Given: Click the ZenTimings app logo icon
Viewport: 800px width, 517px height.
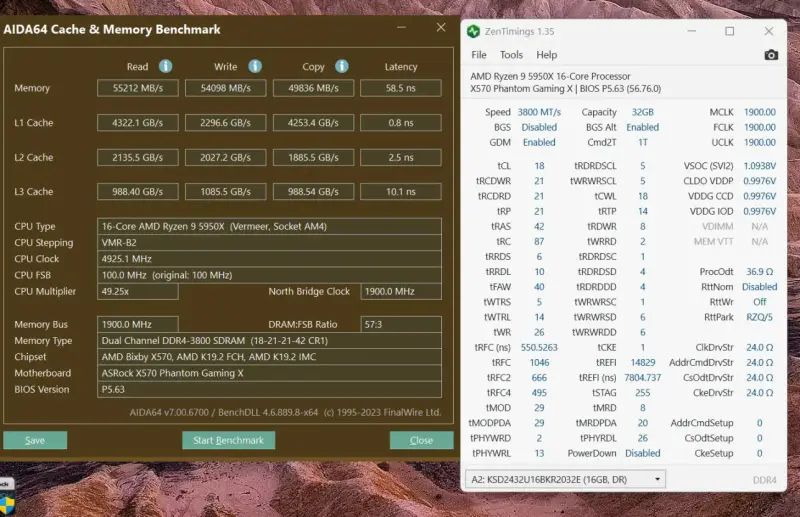Looking at the screenshot, I should (x=473, y=32).
